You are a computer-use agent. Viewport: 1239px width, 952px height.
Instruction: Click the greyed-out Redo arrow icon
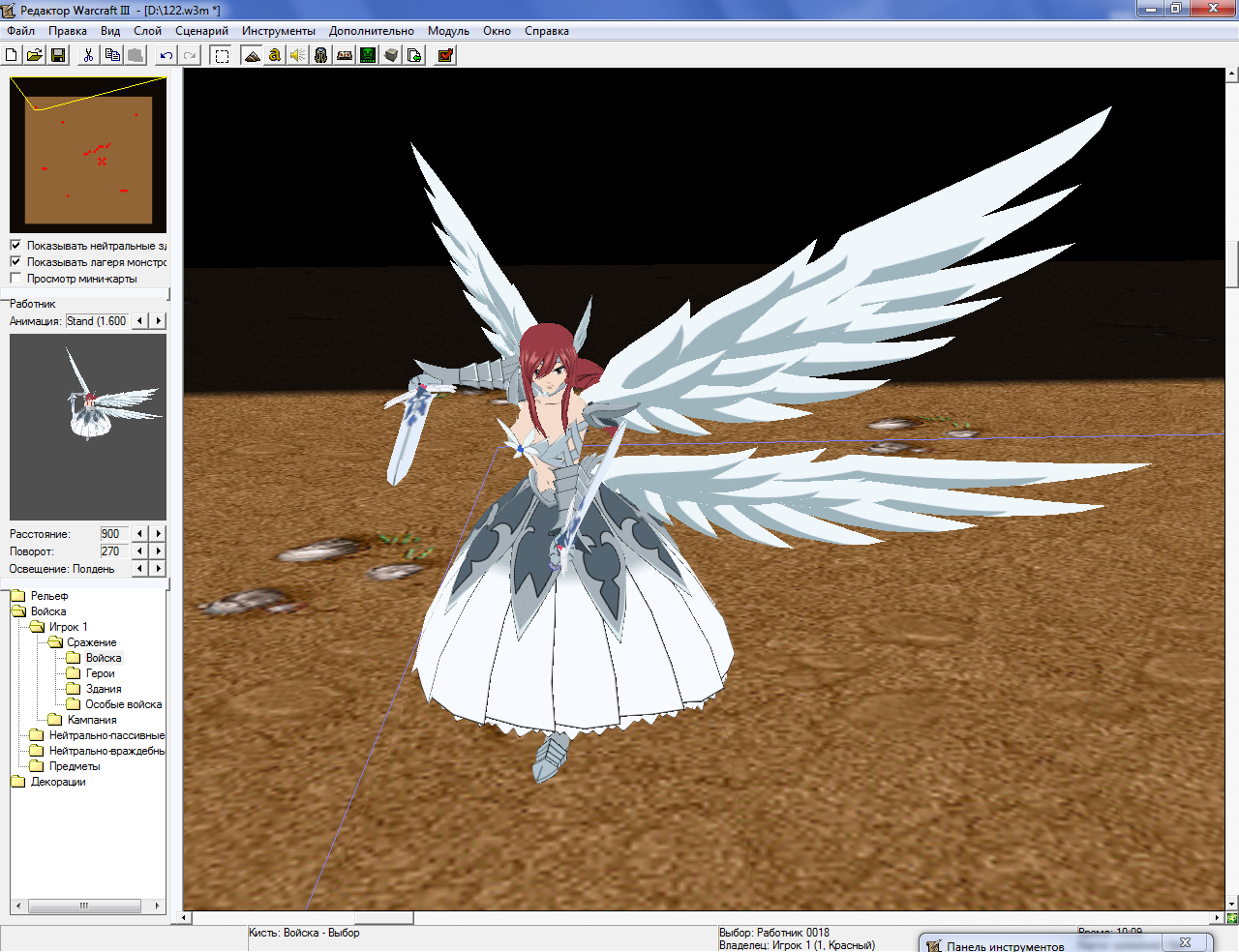tap(190, 55)
